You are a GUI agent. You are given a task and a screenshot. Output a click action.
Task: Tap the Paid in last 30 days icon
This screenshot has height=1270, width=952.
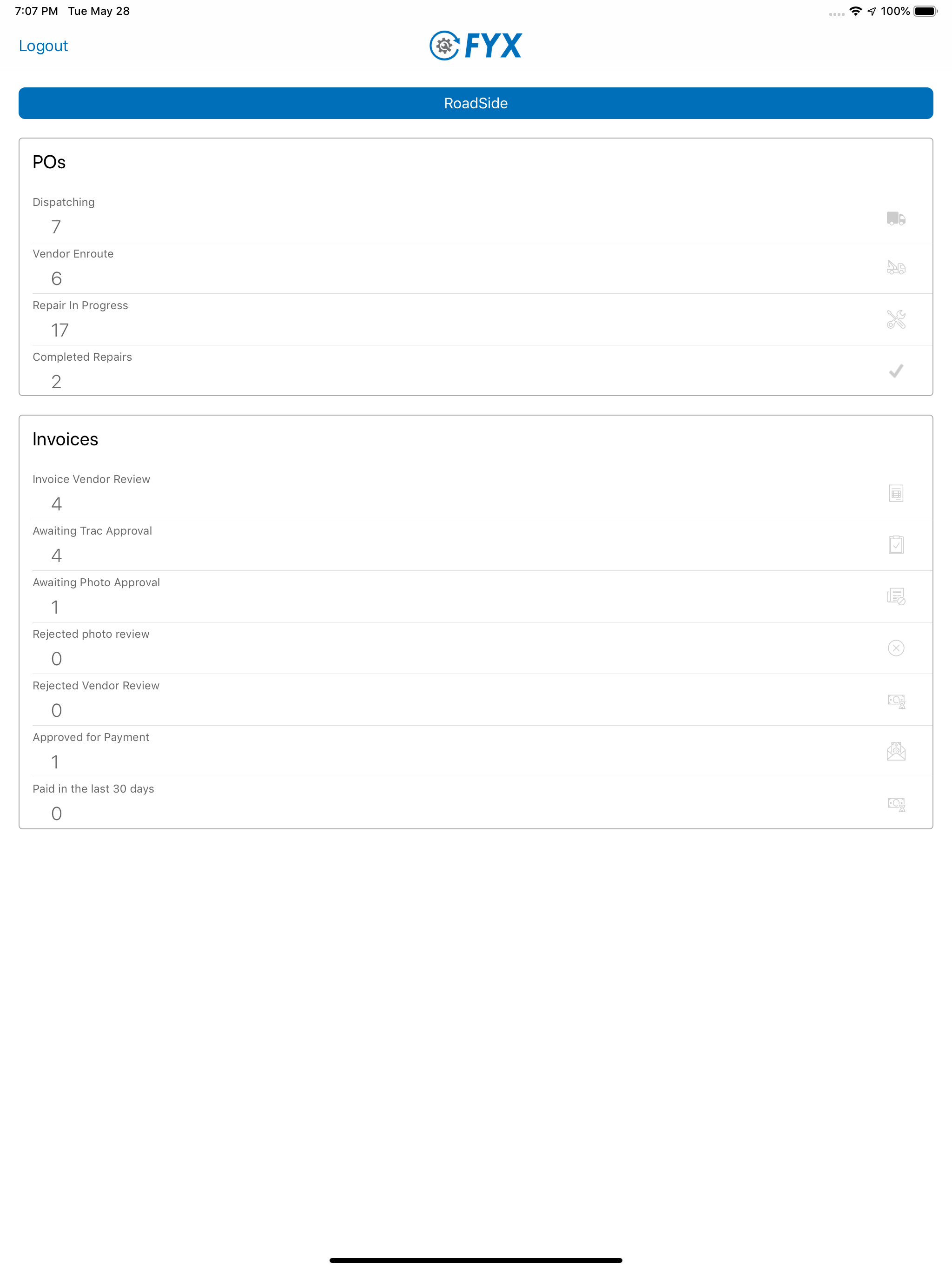tap(896, 804)
